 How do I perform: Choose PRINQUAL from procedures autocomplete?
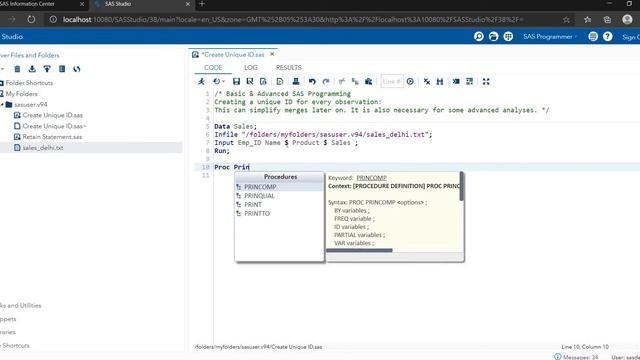(x=259, y=196)
